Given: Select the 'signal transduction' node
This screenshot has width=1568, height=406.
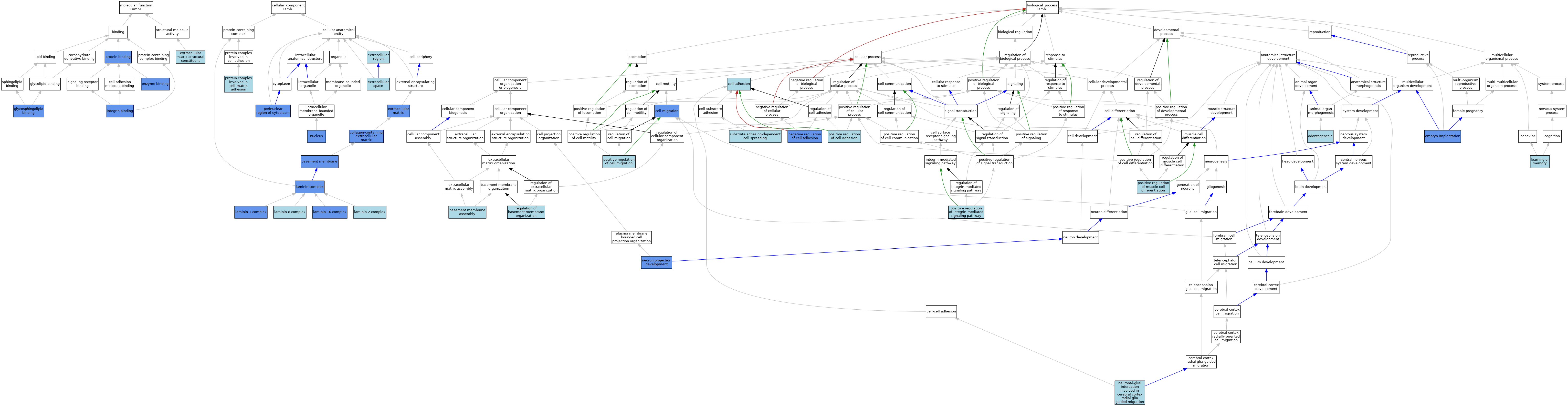Looking at the screenshot, I should click(961, 111).
